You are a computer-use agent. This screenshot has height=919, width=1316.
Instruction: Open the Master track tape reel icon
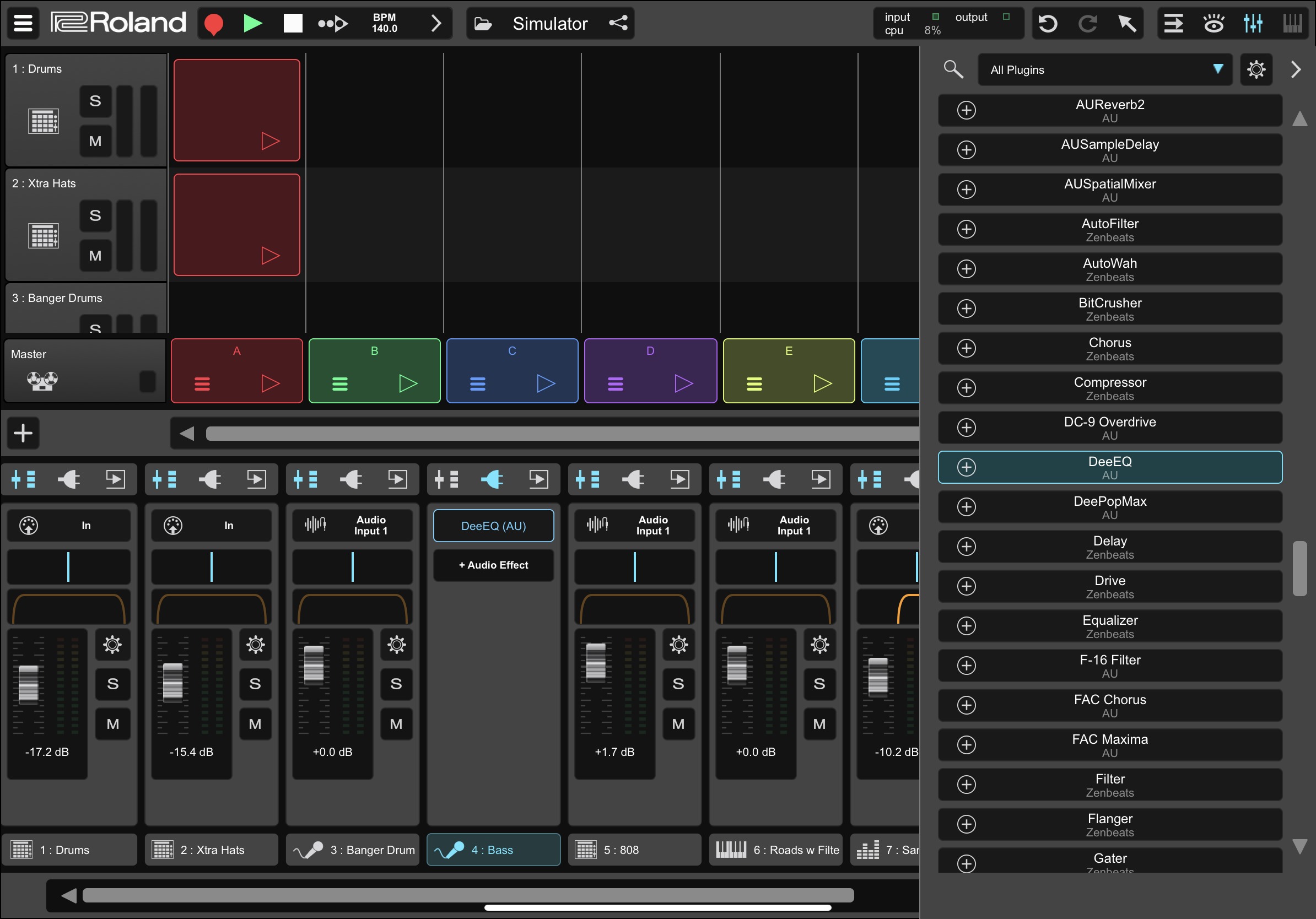point(42,381)
